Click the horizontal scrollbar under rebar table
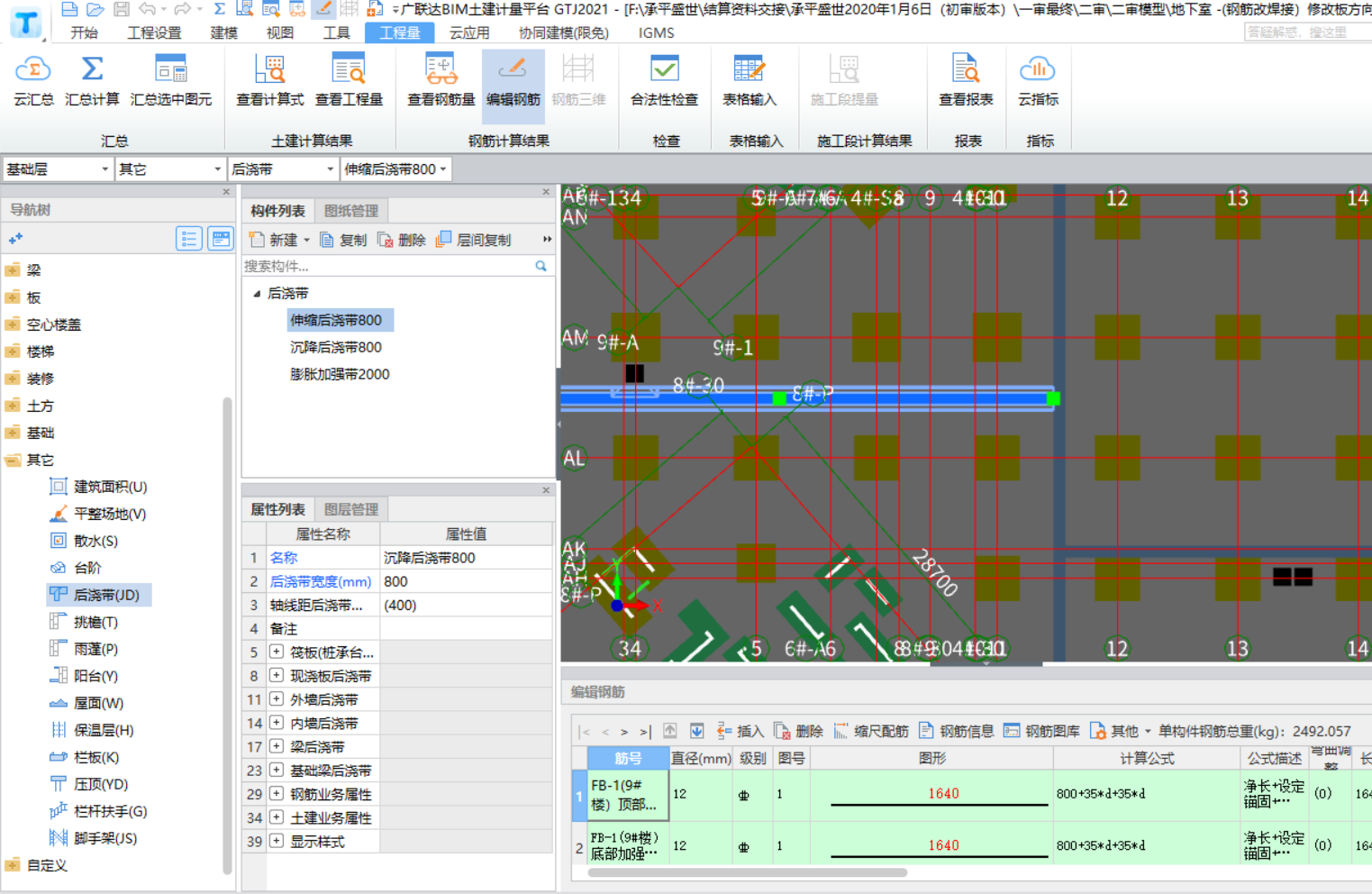The image size is (1372, 894). [748, 872]
